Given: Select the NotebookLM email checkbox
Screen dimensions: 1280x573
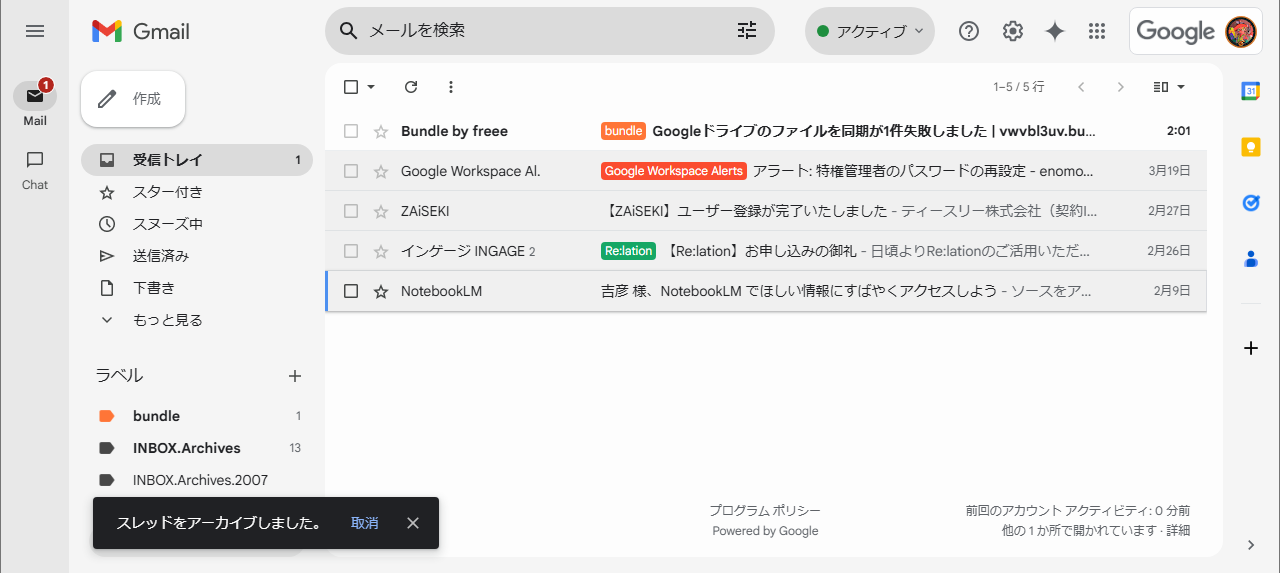Looking at the screenshot, I should pos(351,291).
